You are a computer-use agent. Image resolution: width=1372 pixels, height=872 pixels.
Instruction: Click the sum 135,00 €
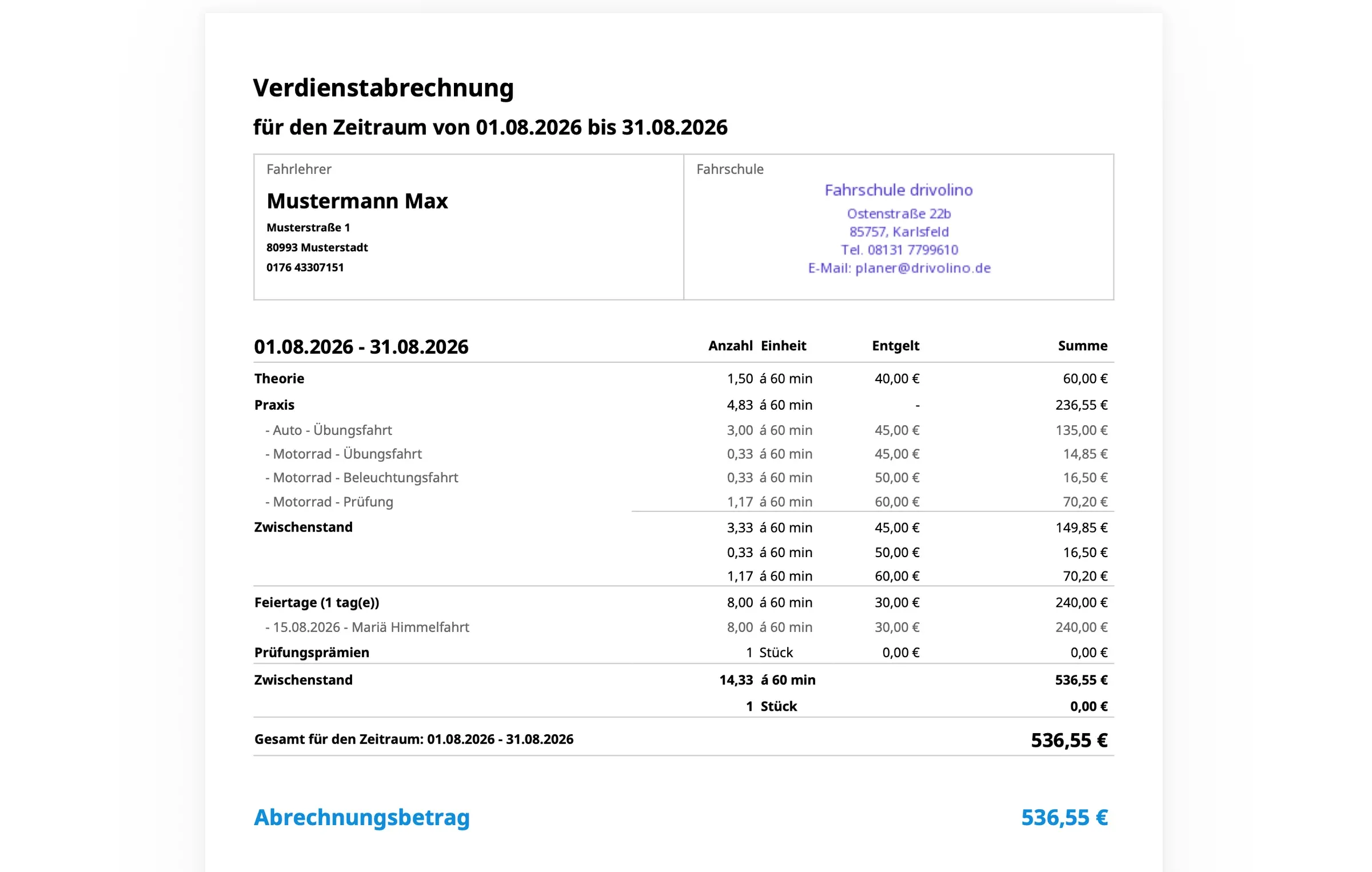[x=1082, y=430]
